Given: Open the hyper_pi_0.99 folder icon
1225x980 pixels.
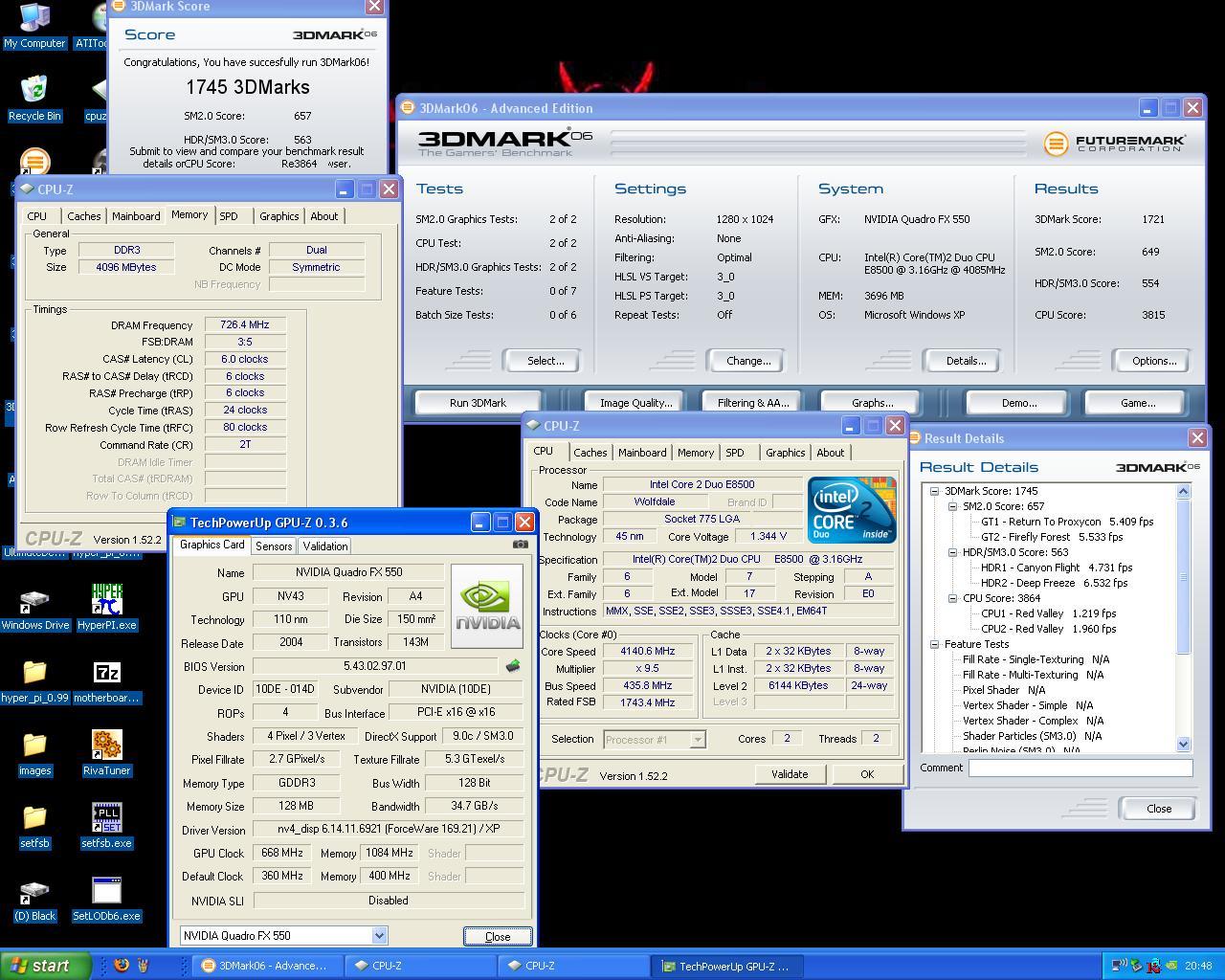Looking at the screenshot, I should [x=34, y=680].
